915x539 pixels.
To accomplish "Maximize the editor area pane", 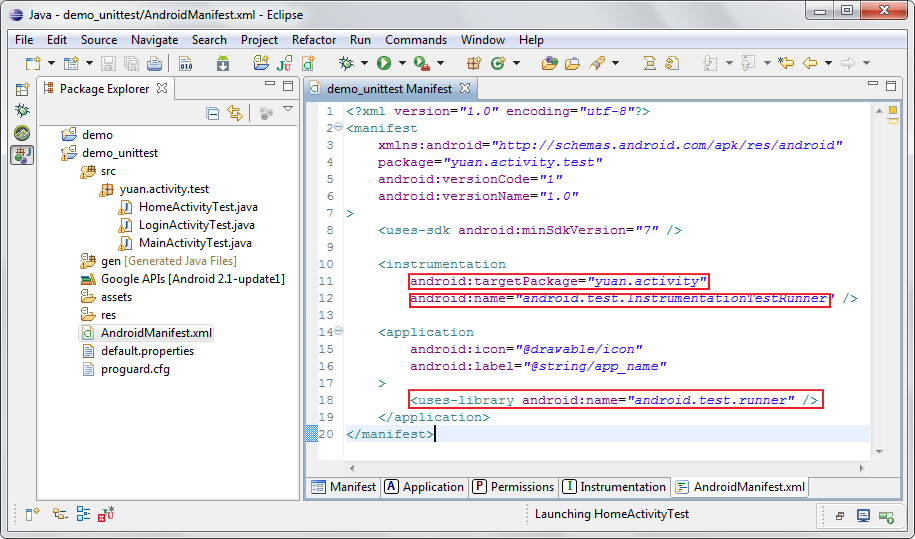I will 891,86.
